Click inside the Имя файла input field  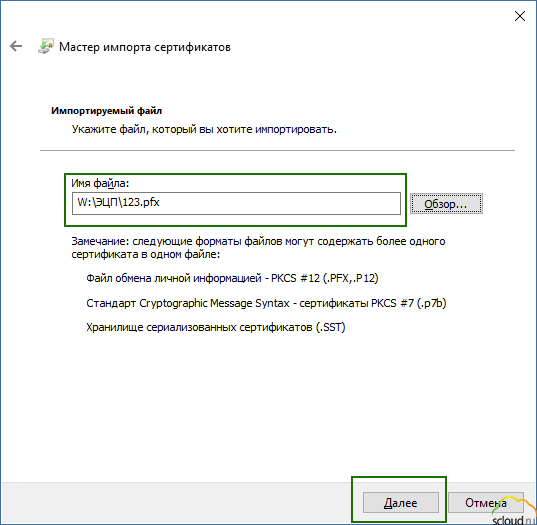pos(236,203)
